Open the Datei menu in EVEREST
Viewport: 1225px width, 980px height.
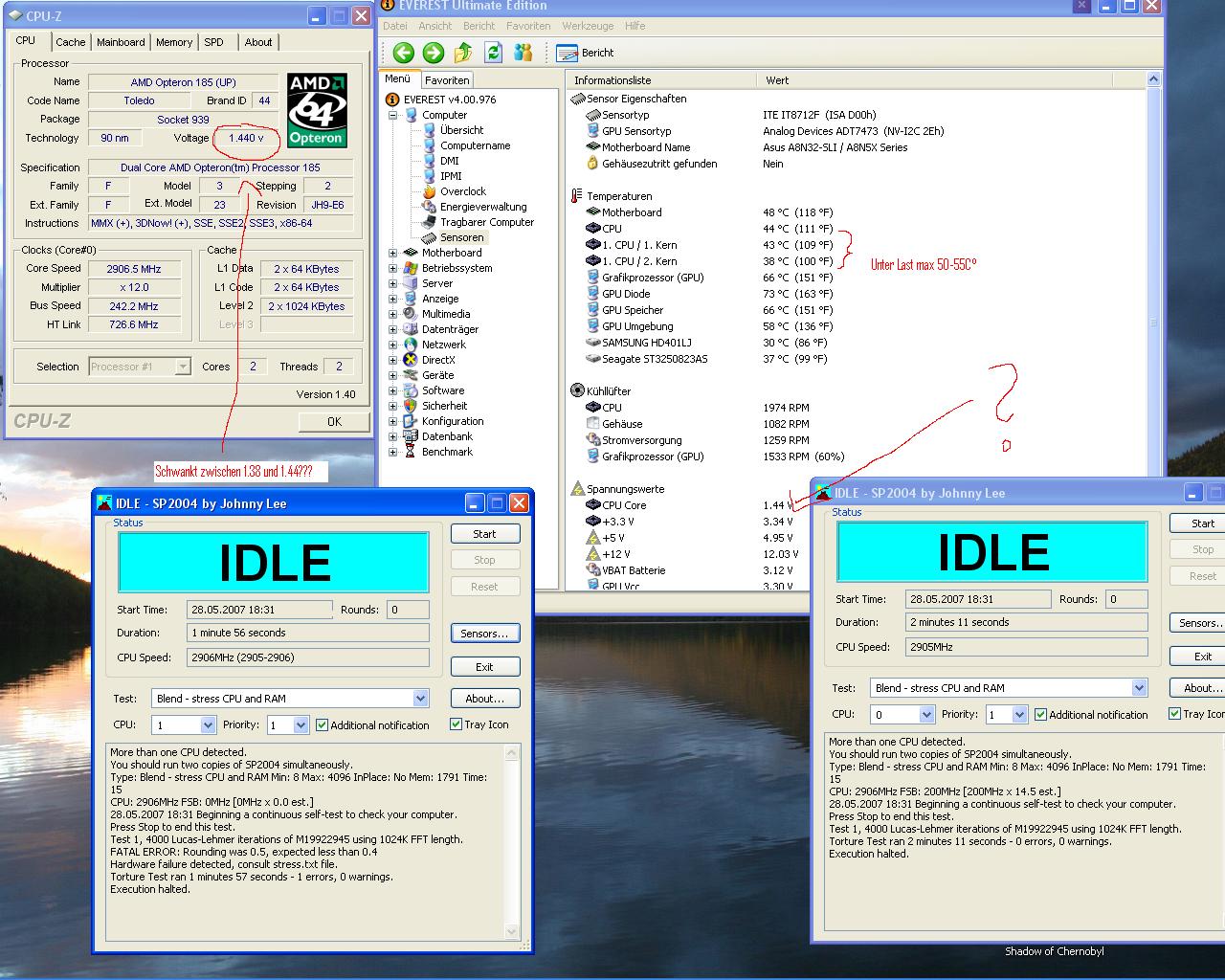395,26
